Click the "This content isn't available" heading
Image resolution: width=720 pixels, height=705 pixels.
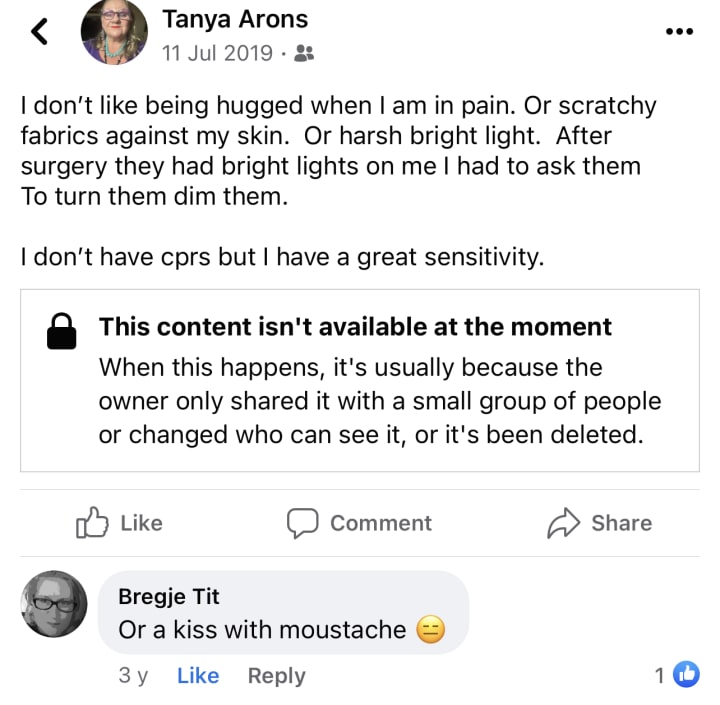click(x=355, y=327)
